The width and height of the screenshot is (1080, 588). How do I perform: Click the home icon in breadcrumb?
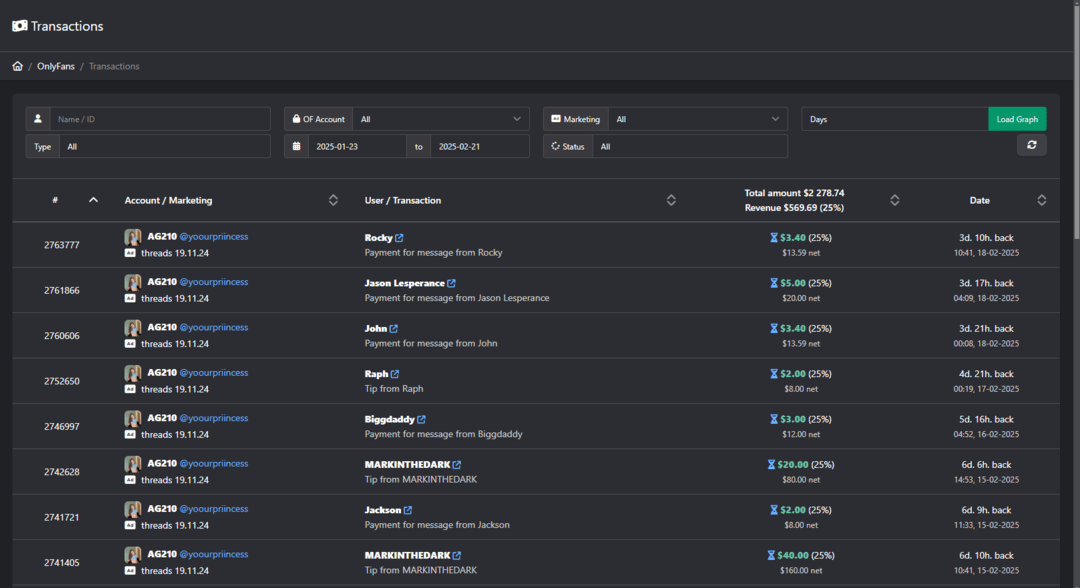(17, 66)
